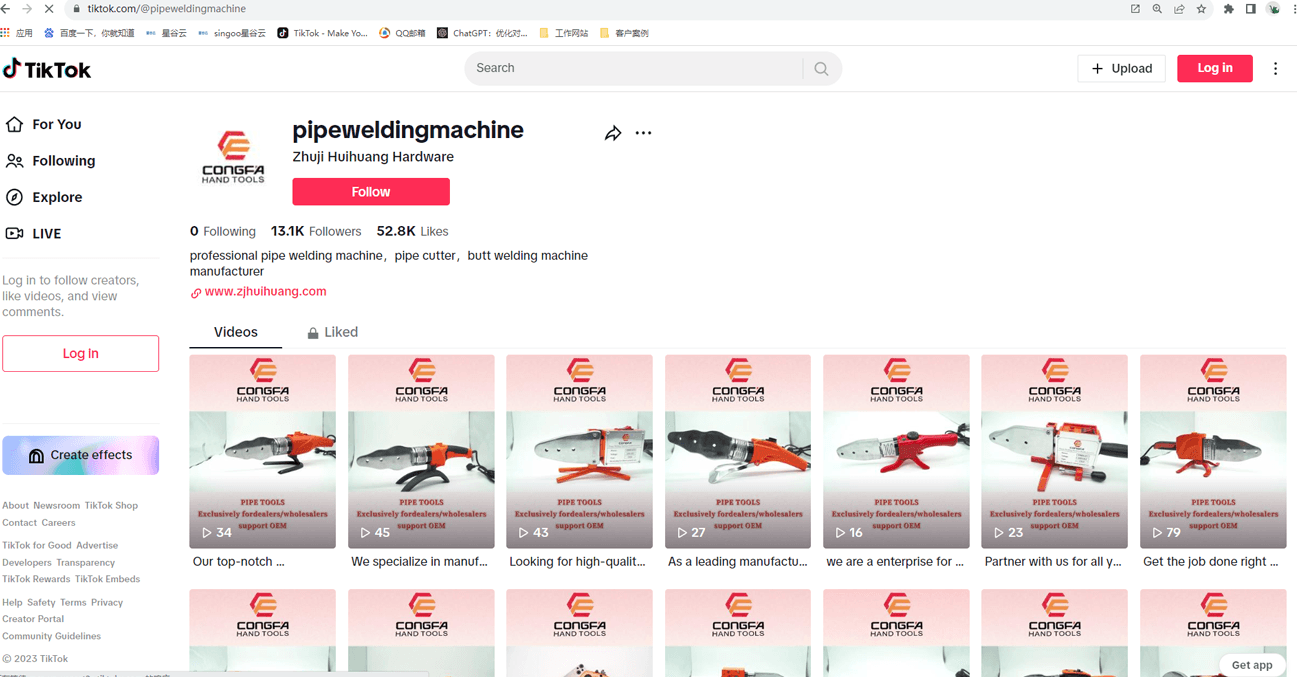Share the pipeweldingmachine profile

coord(613,133)
